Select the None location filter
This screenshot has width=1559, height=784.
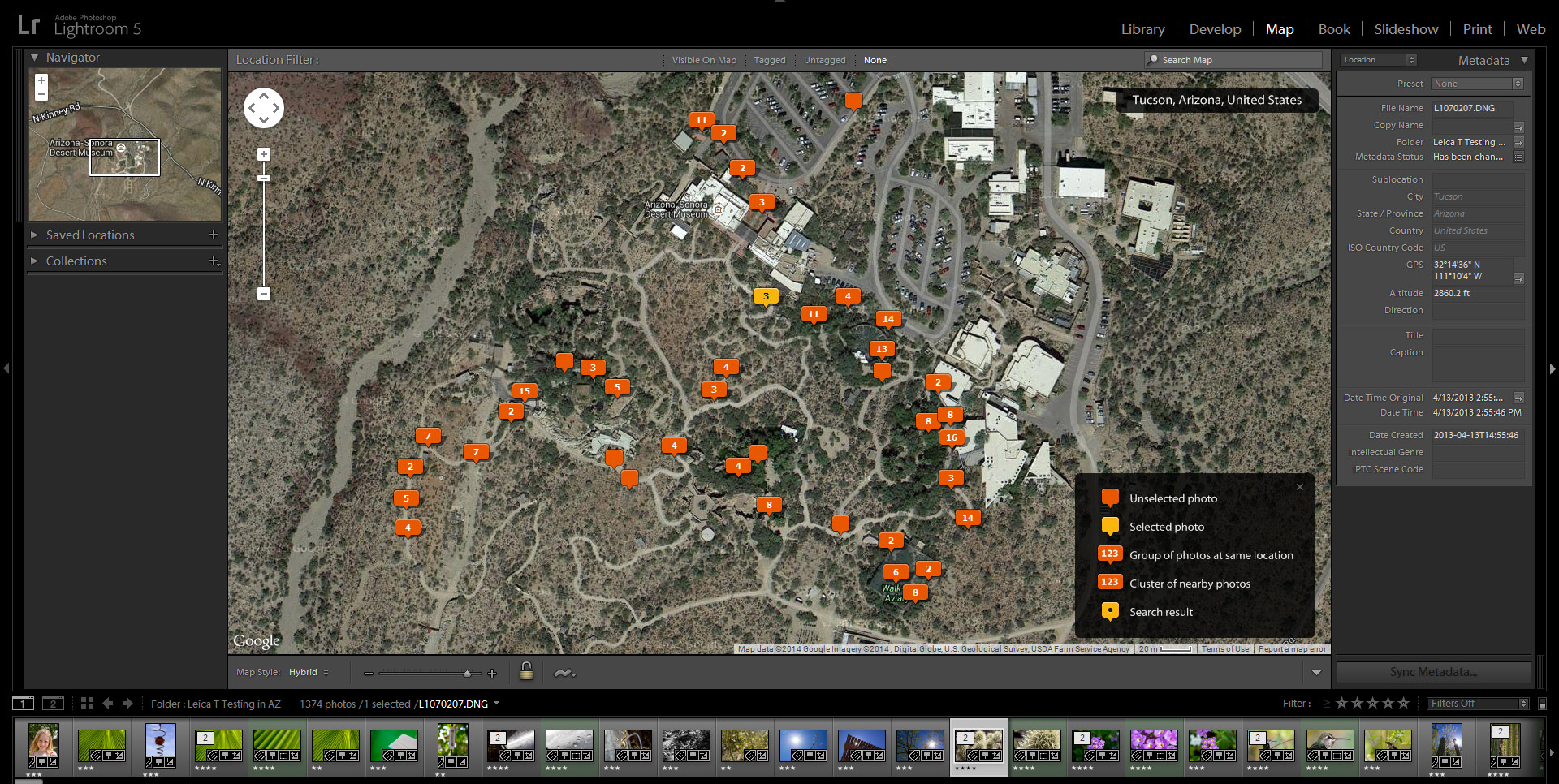click(x=875, y=60)
